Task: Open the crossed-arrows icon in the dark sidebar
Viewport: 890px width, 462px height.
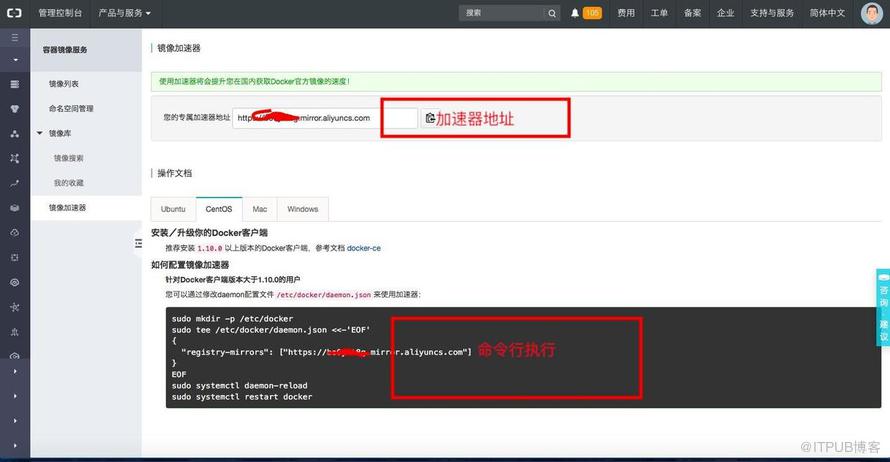Action: [x=15, y=158]
